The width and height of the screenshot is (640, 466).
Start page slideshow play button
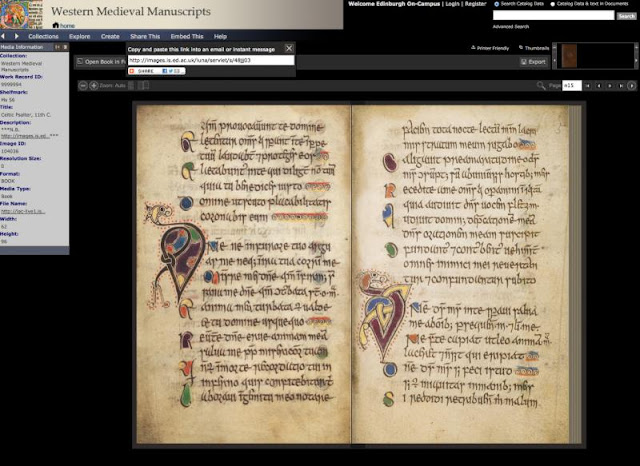point(631,86)
